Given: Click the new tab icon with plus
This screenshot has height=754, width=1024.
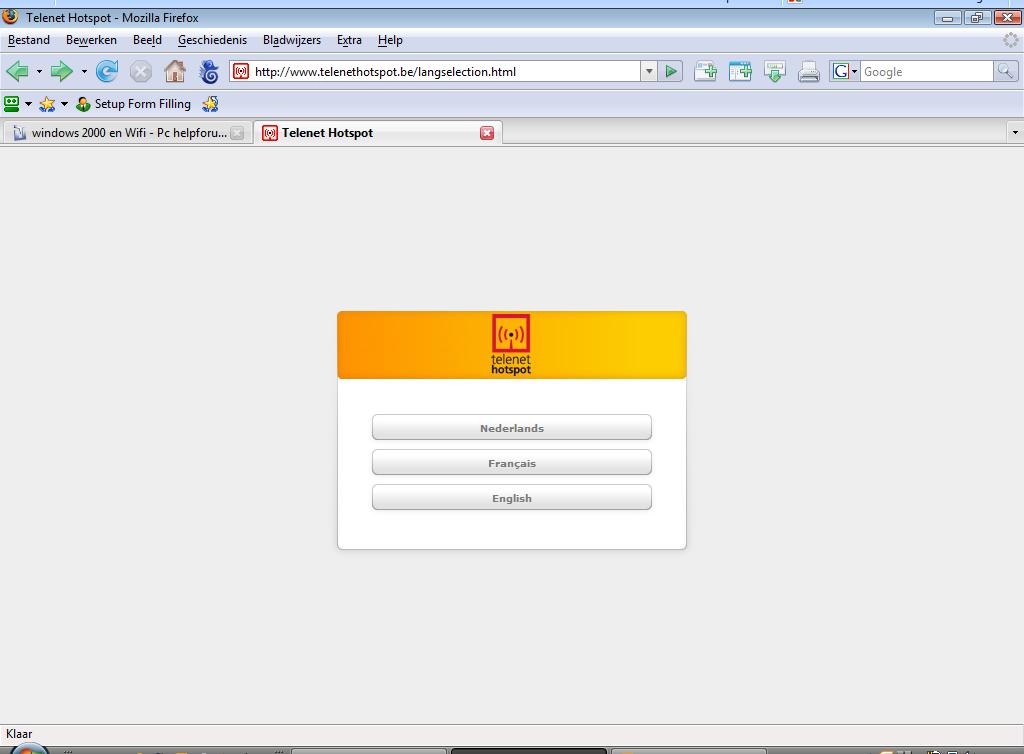Looking at the screenshot, I should [705, 71].
